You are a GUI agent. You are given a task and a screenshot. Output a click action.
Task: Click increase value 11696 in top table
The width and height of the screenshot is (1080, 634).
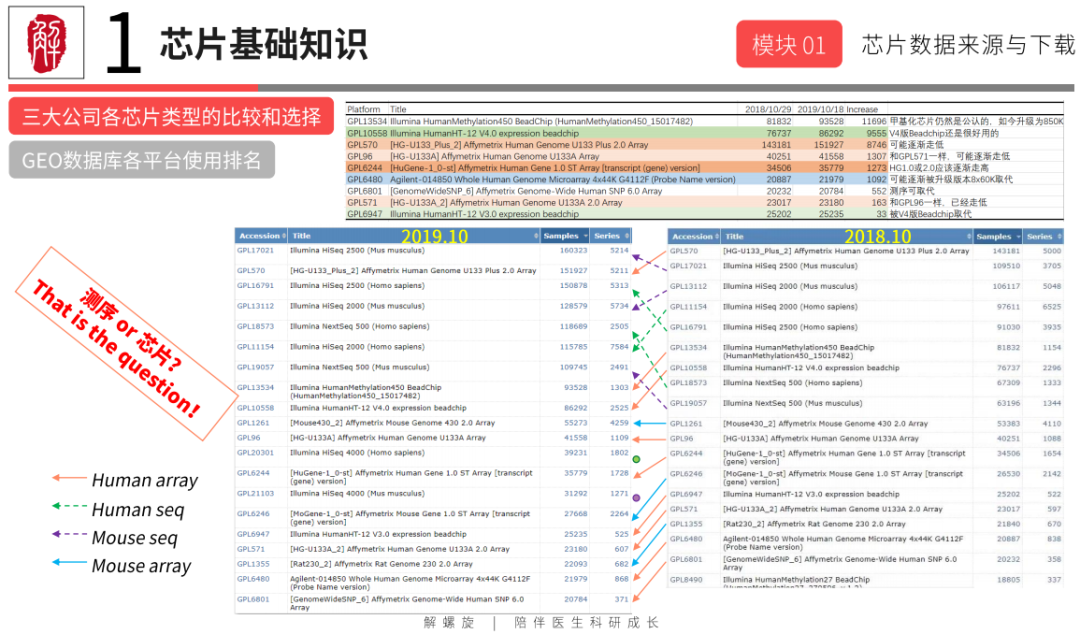tap(874, 121)
